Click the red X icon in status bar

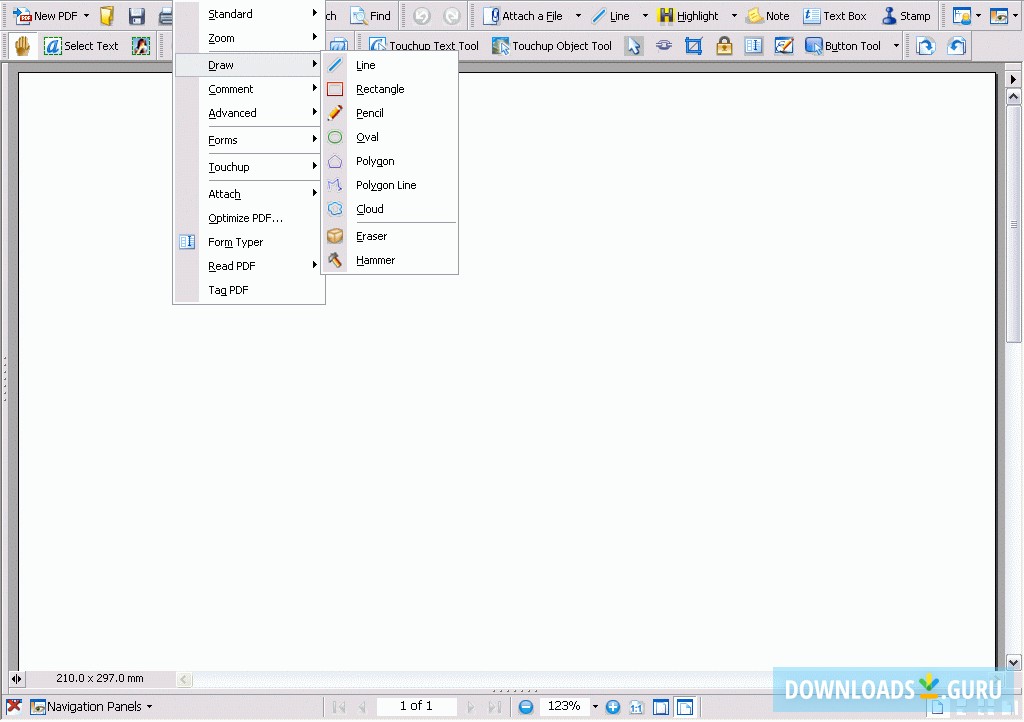pyautogui.click(x=14, y=706)
